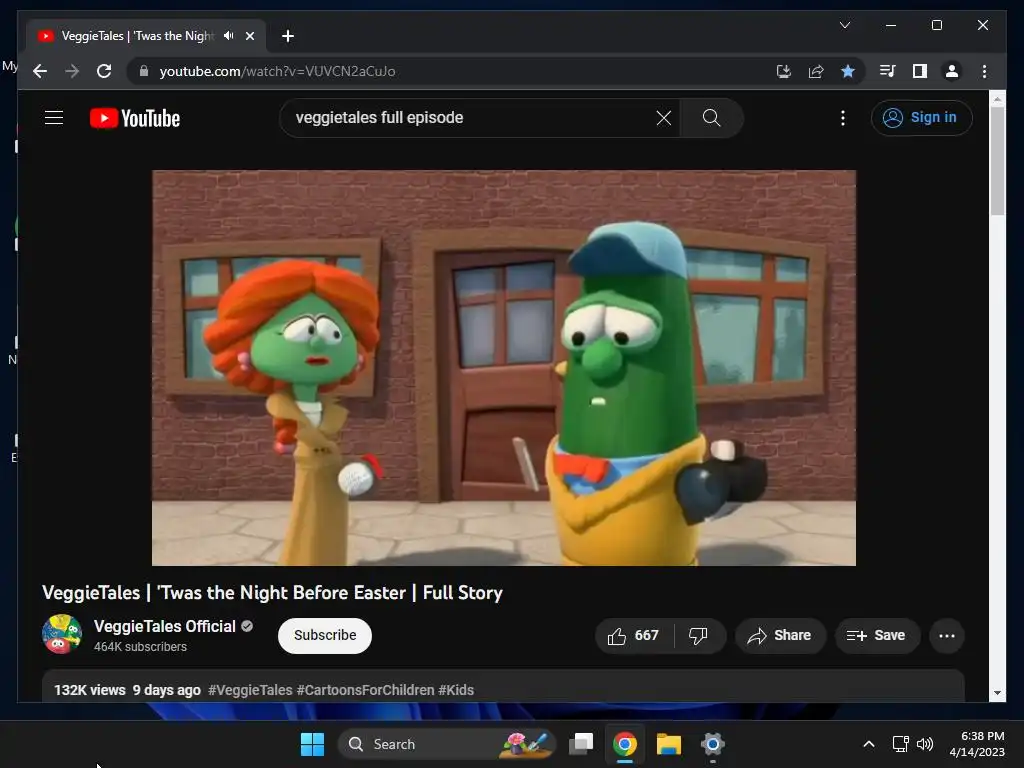Click the #VeggieTales hashtag
Screen dimensions: 1024x768
pos(250,690)
